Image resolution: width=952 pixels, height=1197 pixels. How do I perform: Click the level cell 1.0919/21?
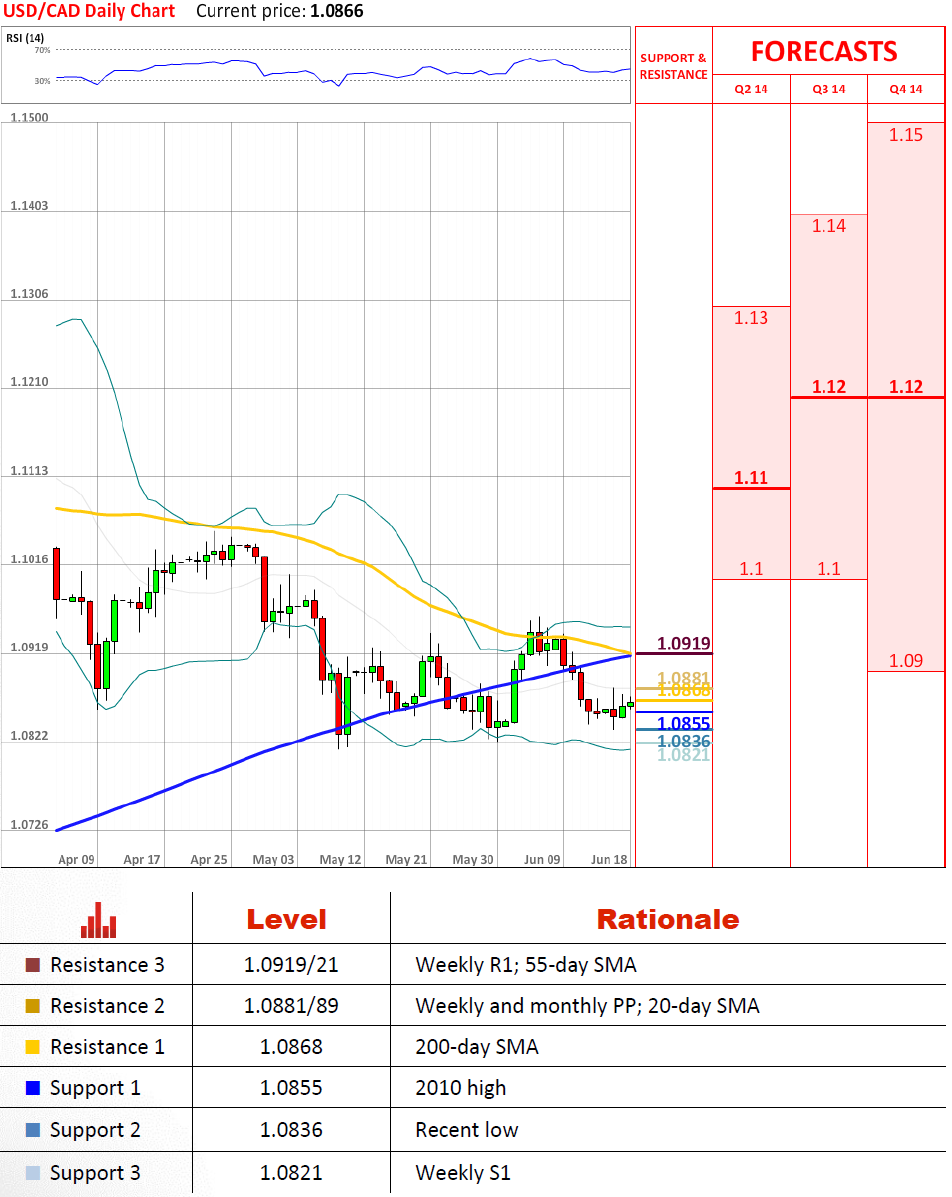click(291, 965)
